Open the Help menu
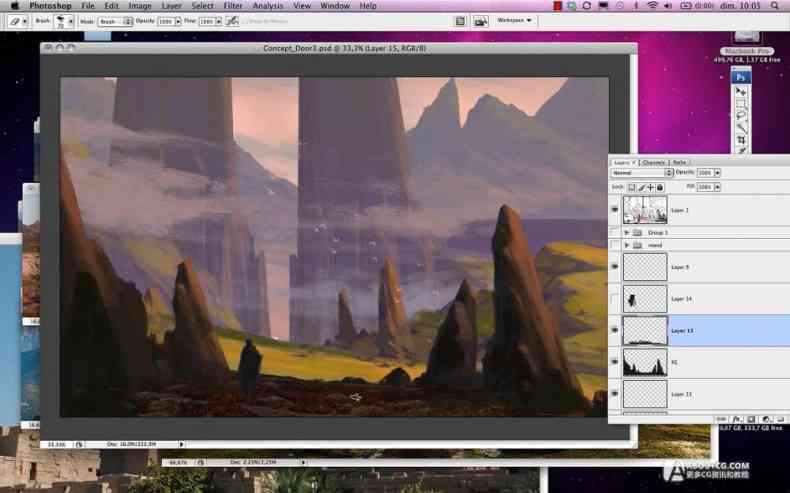The width and height of the screenshot is (790, 493). coord(368,6)
